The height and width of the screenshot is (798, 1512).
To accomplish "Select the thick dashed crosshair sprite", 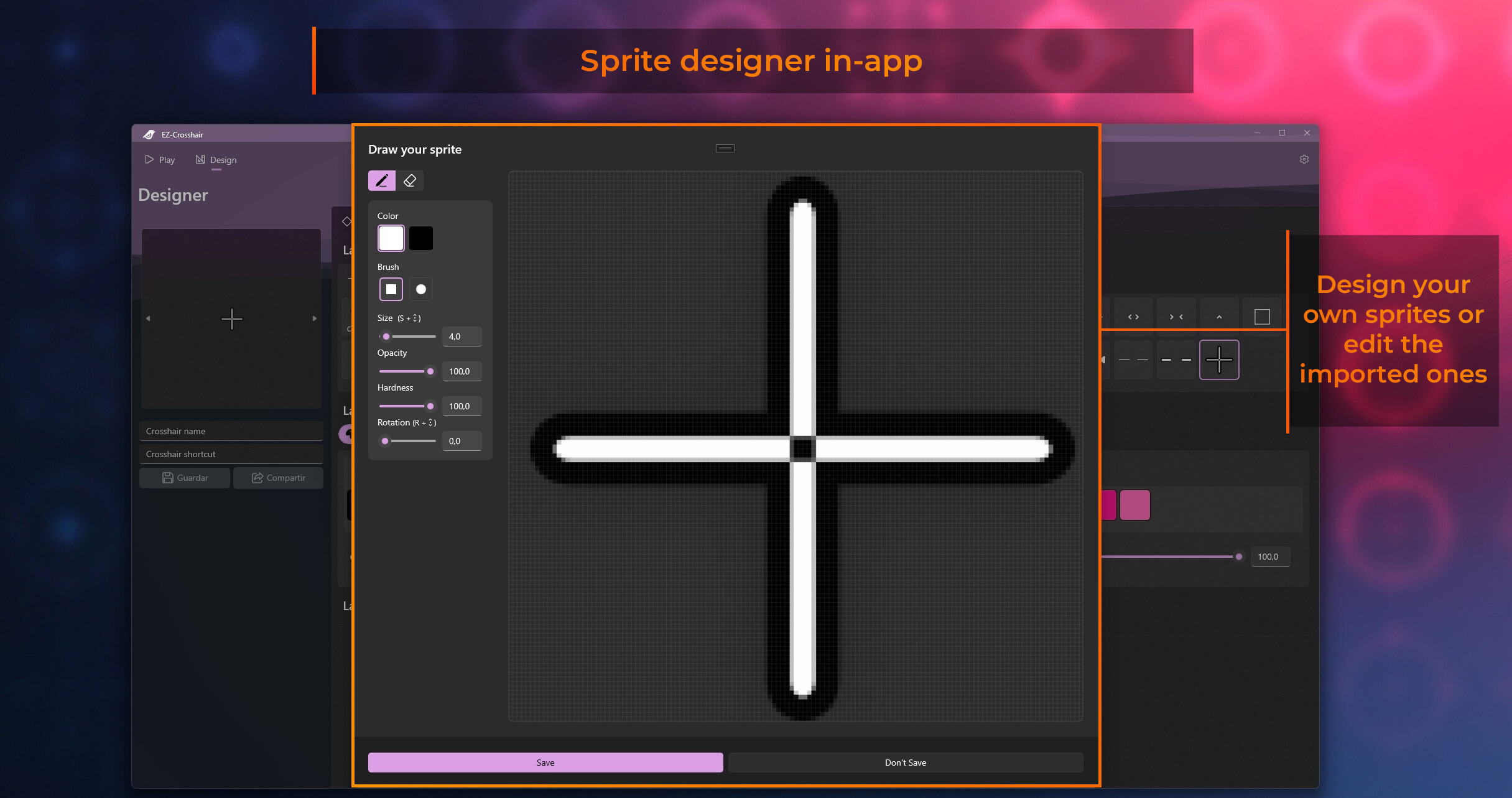I will (x=1176, y=360).
